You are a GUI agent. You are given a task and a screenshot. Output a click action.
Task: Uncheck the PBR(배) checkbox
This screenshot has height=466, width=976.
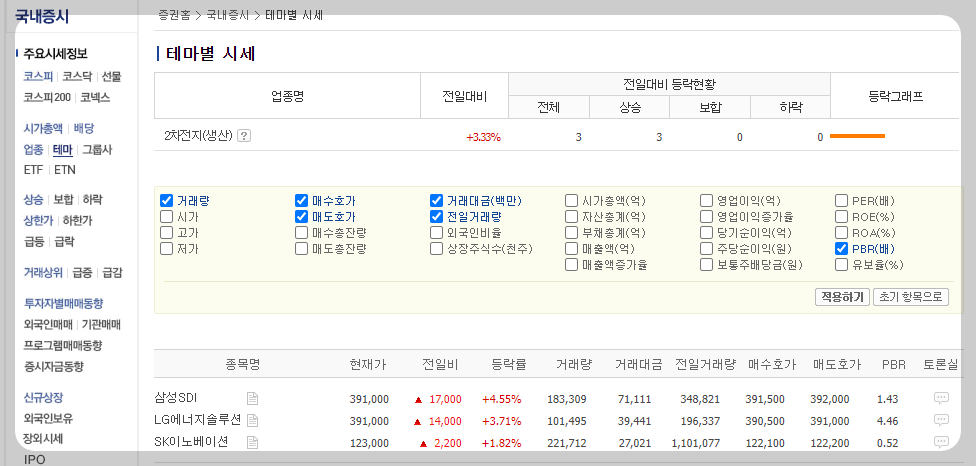pyautogui.click(x=842, y=249)
